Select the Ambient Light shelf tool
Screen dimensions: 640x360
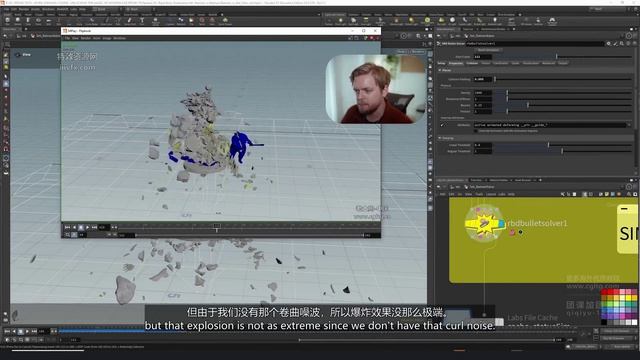coord(495,20)
